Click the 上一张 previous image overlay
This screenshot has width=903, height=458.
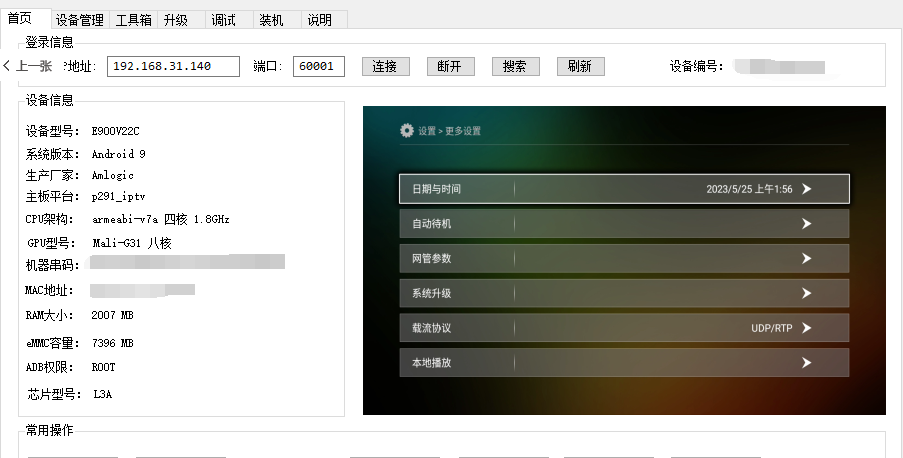(28, 66)
